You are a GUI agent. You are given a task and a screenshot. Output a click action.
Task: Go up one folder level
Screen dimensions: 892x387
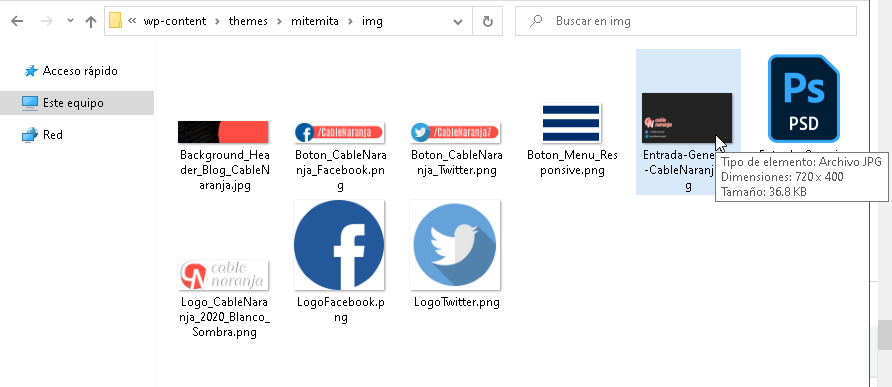point(90,22)
